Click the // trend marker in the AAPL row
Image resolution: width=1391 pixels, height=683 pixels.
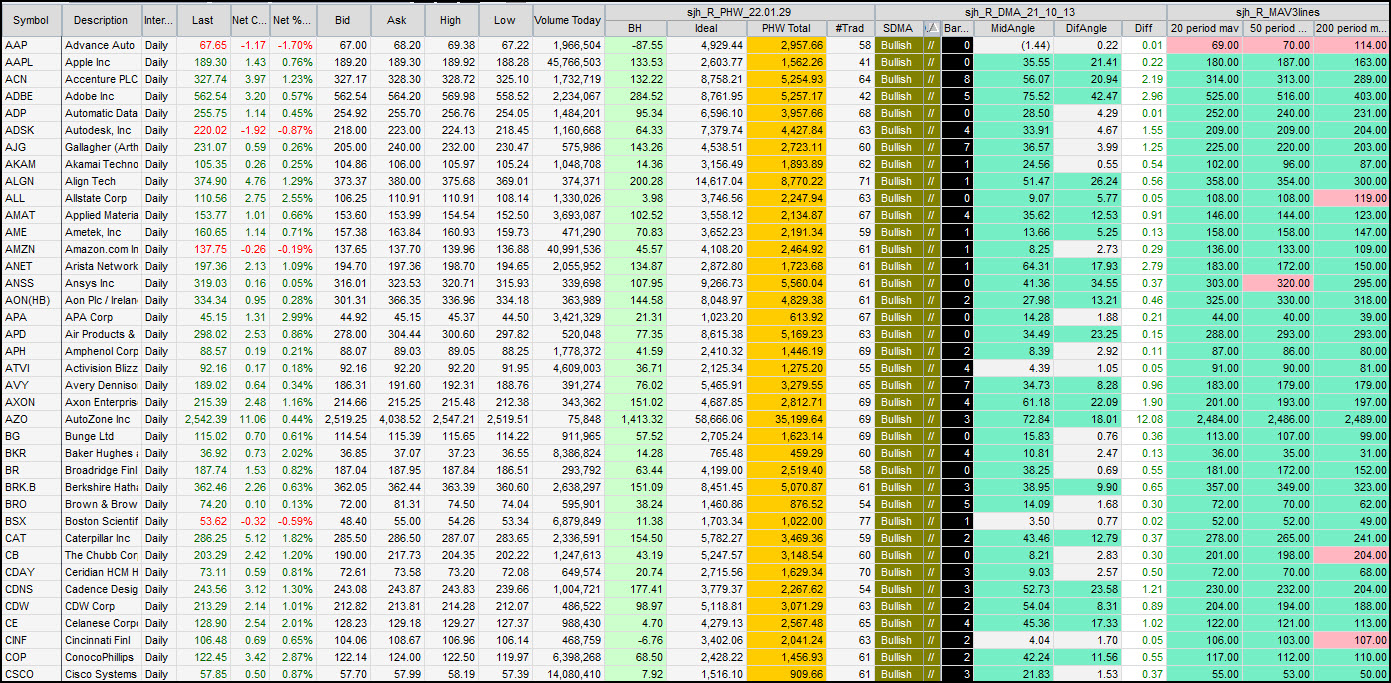(x=931, y=62)
